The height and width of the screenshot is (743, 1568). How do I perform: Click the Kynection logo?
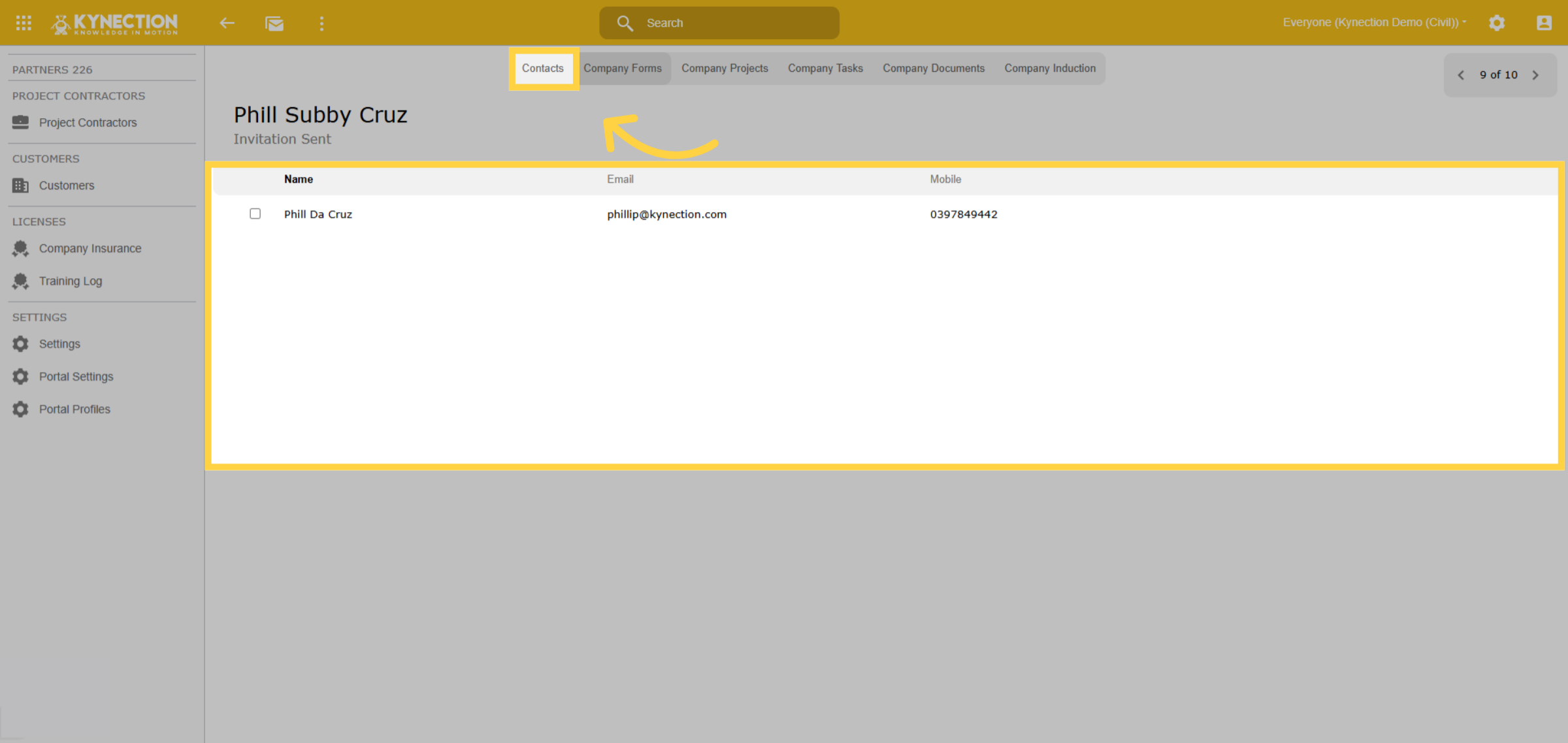115,24
